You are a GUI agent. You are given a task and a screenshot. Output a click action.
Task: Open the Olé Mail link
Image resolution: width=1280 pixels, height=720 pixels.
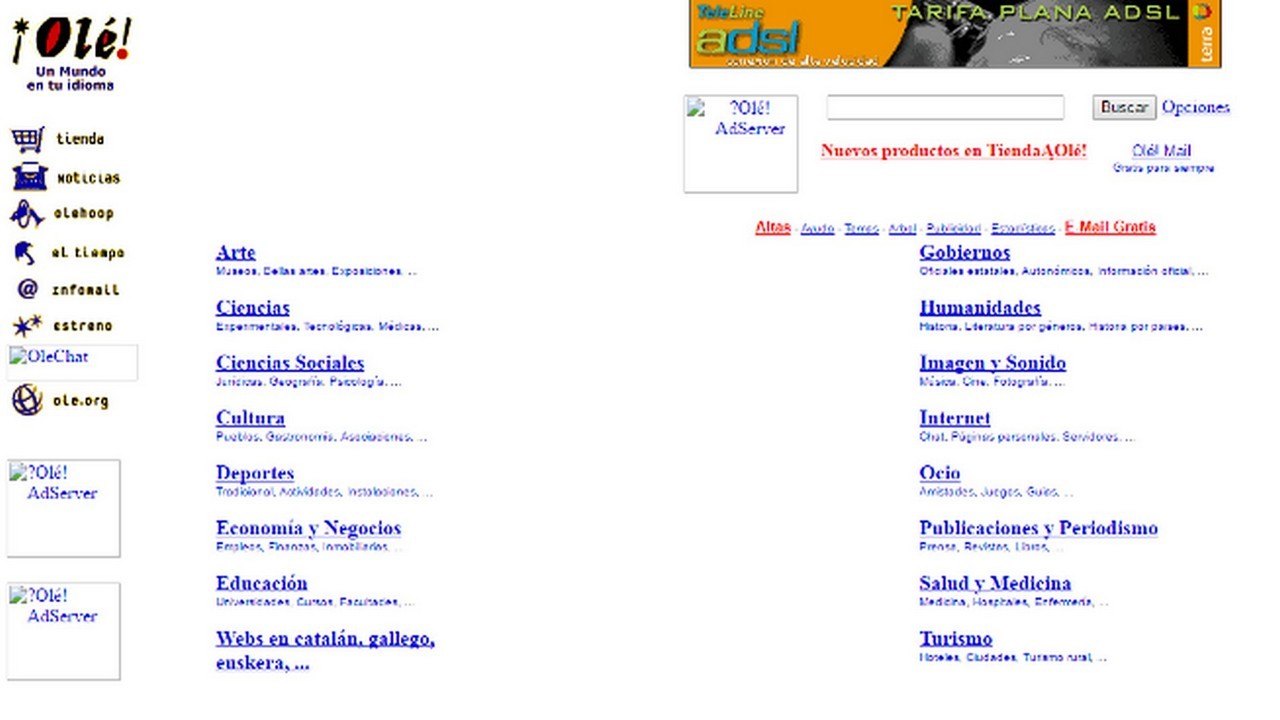tap(1162, 151)
